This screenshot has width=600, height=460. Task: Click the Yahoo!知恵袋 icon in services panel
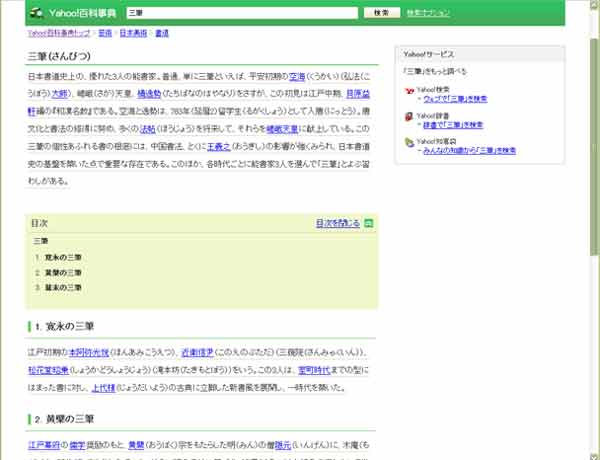pyautogui.click(x=409, y=143)
